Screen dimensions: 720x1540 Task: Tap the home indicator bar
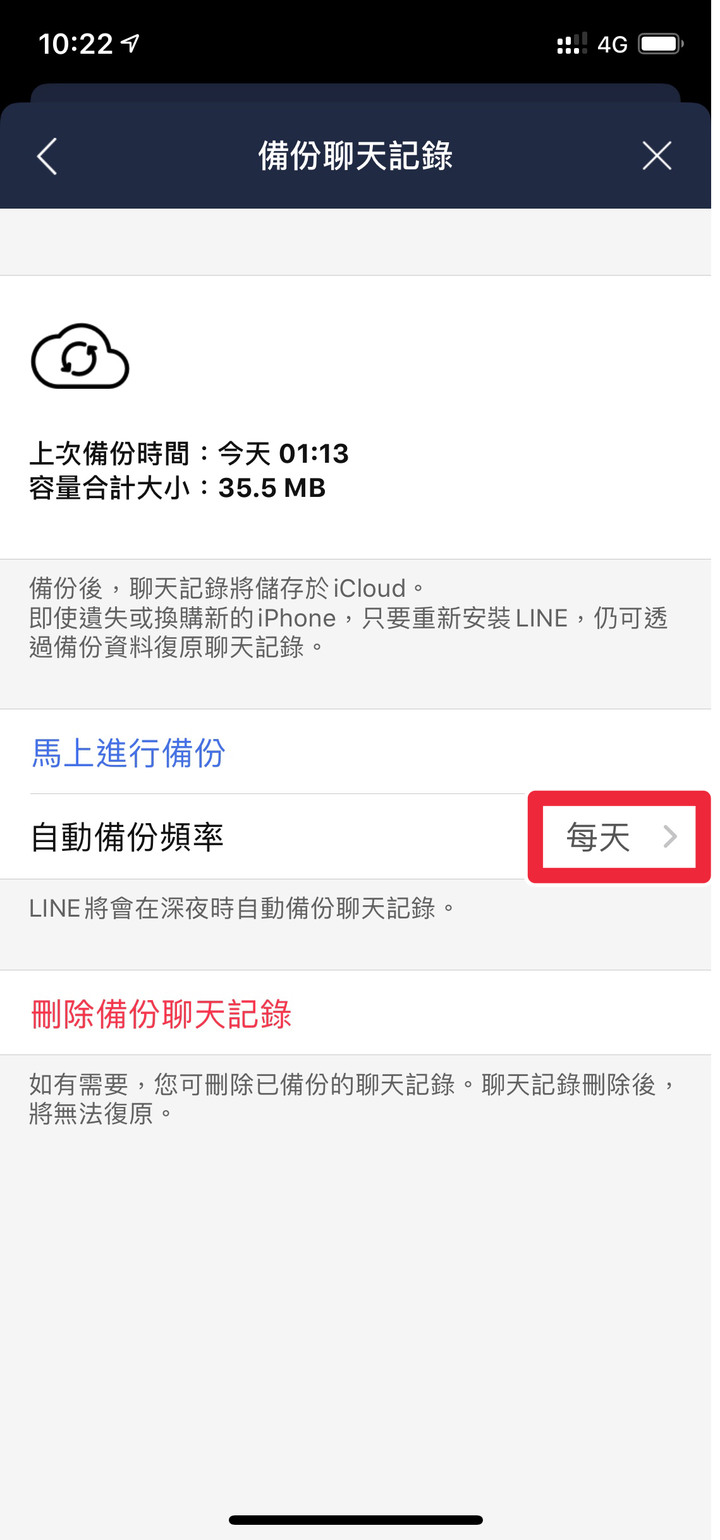(x=356, y=1519)
